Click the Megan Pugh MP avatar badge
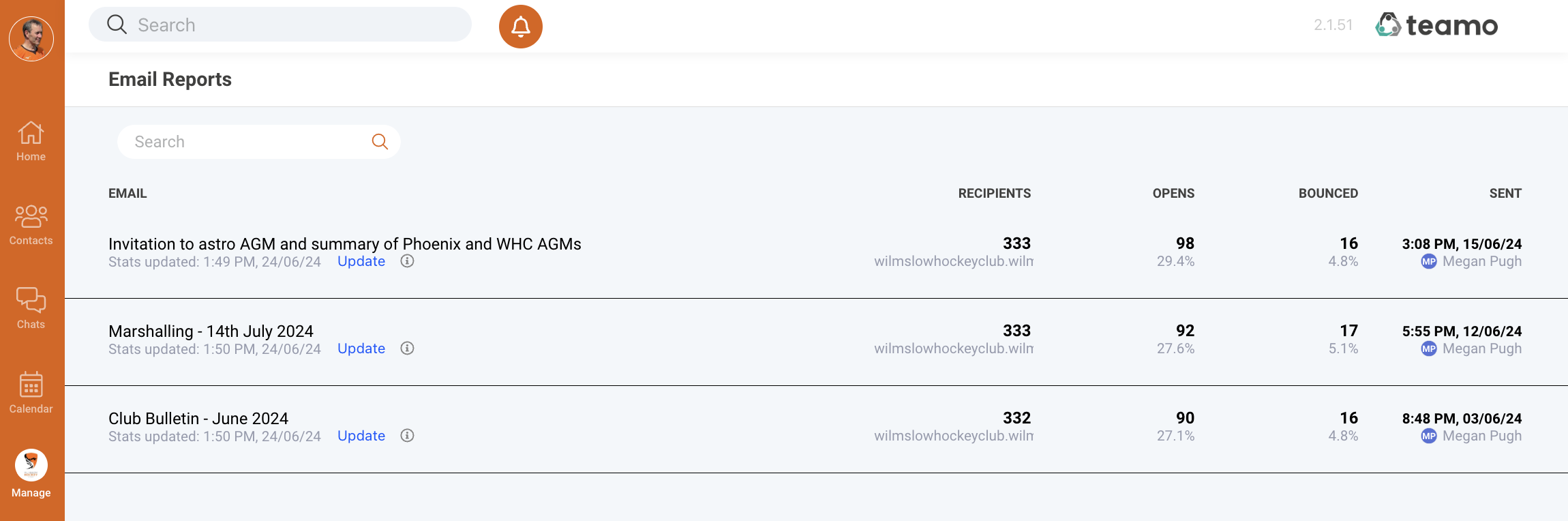This screenshot has height=521, width=1568. tap(1428, 262)
